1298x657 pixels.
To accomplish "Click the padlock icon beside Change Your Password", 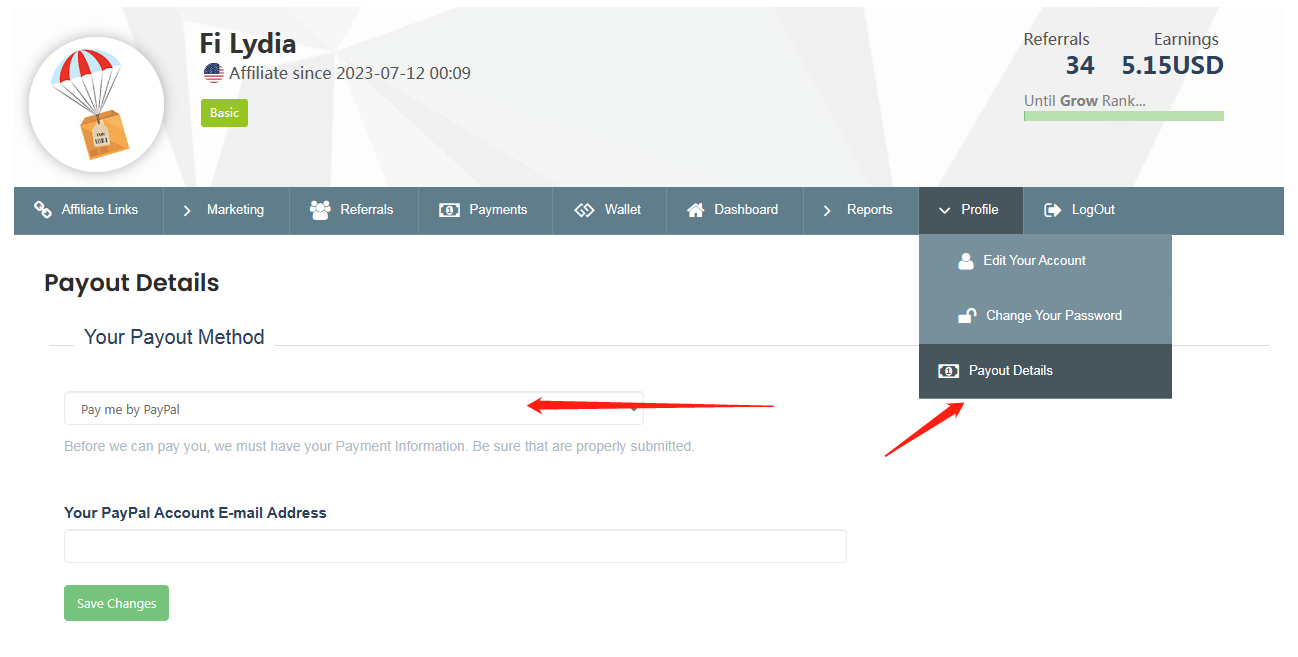I will point(967,316).
